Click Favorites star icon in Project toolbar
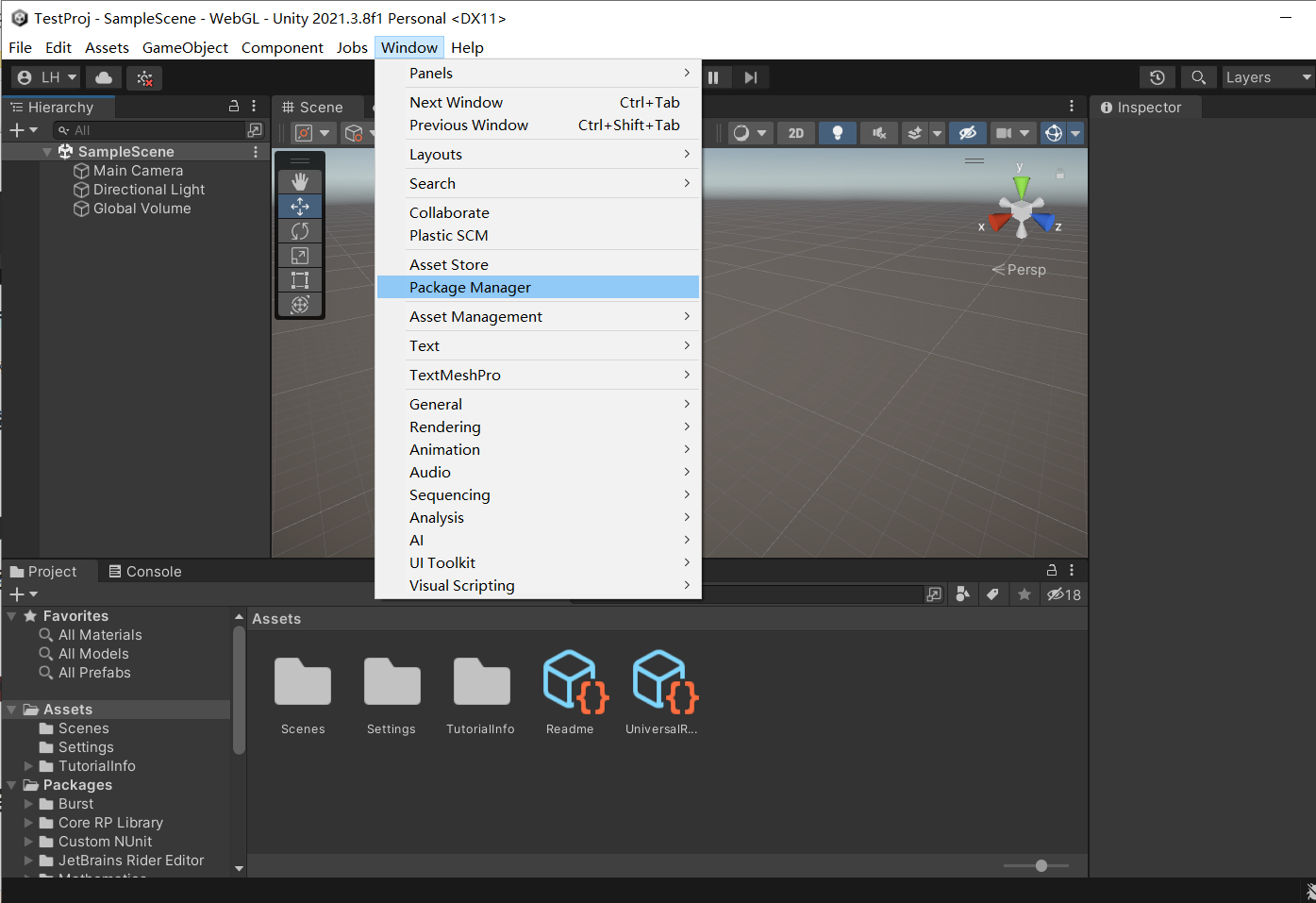The width and height of the screenshot is (1316, 903). pos(1024,594)
